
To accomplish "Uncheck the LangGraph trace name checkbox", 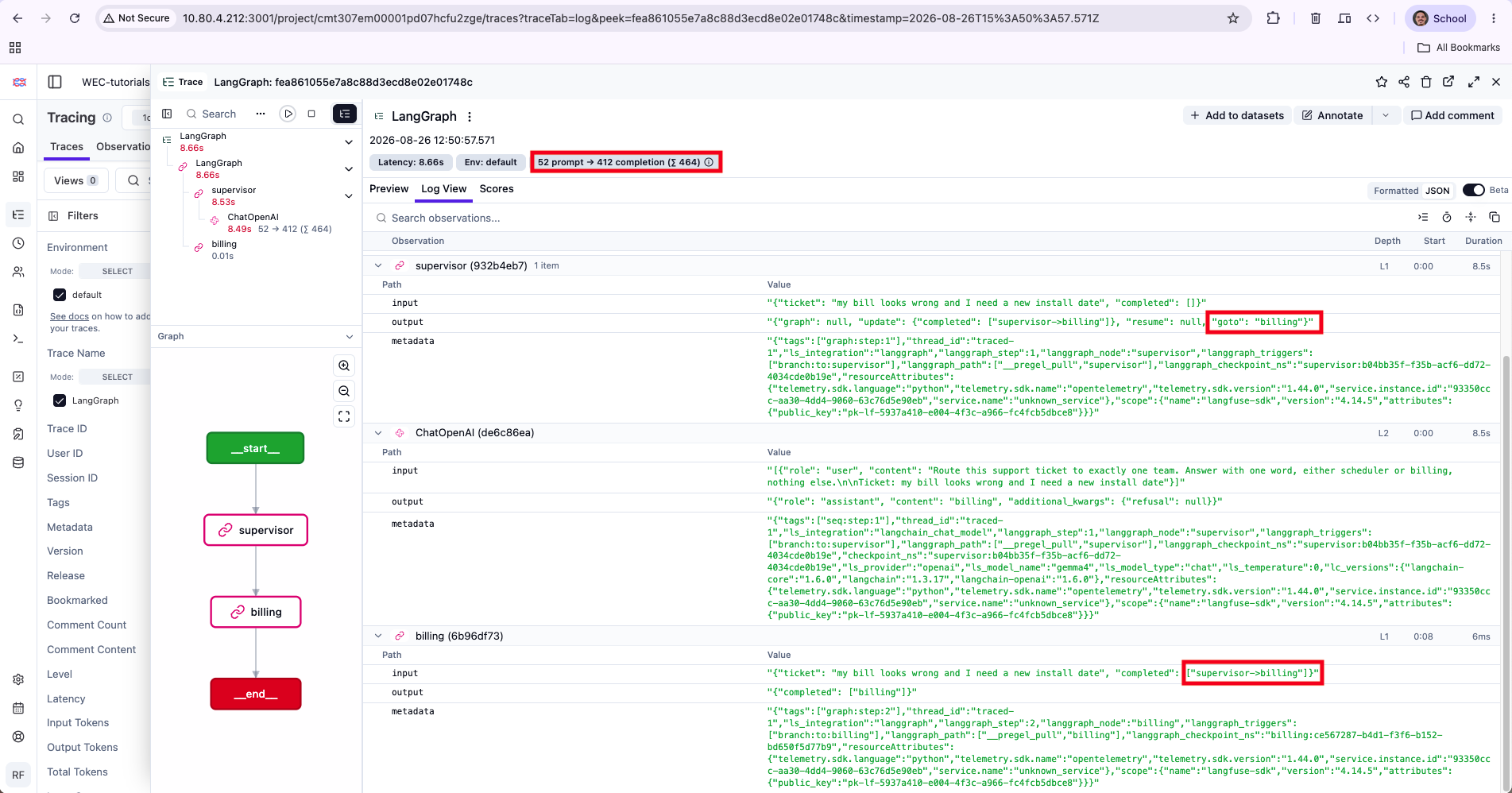I will click(60, 400).
